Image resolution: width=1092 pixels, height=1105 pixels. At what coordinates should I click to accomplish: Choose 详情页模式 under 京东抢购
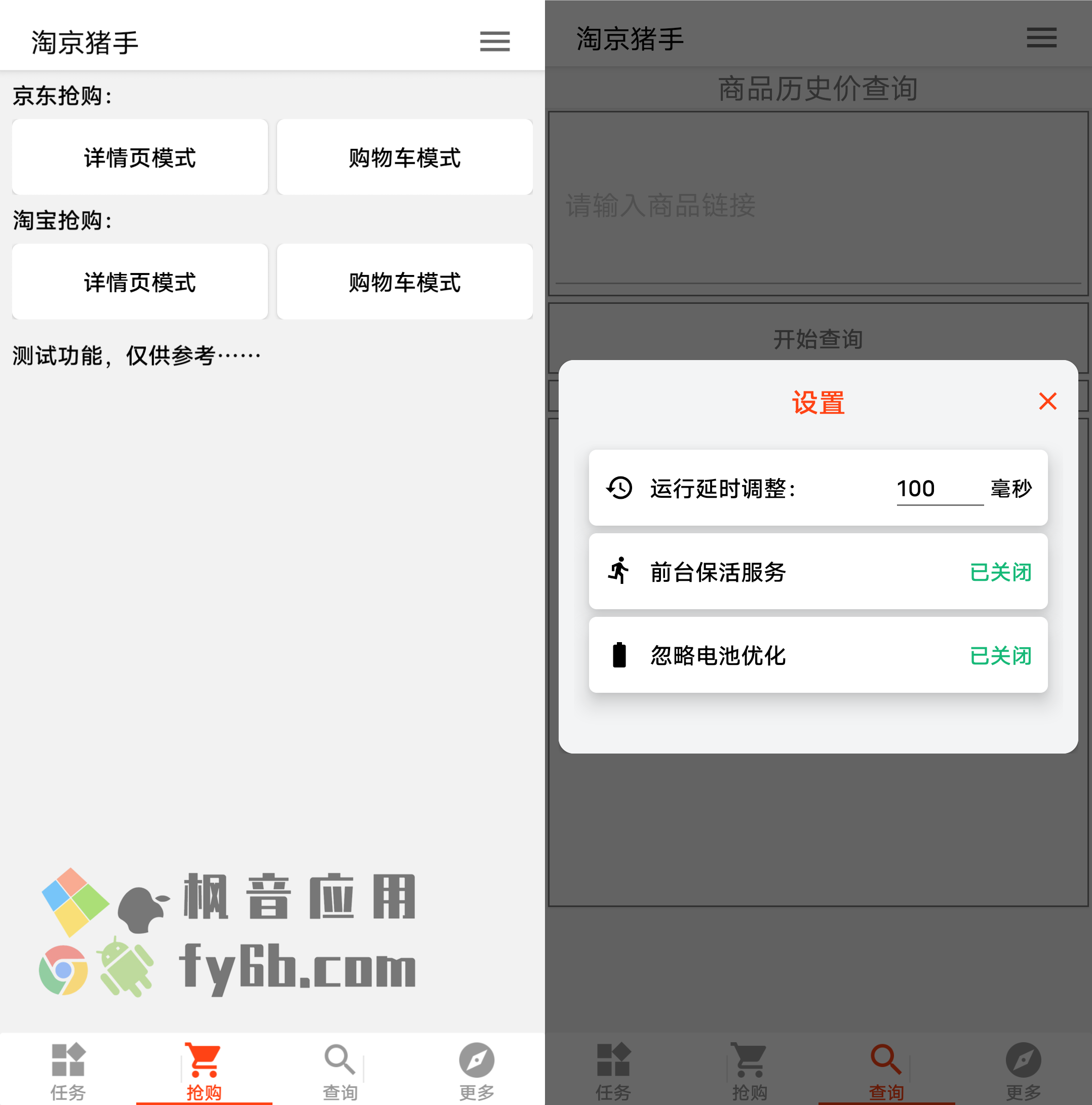pyautogui.click(x=140, y=157)
